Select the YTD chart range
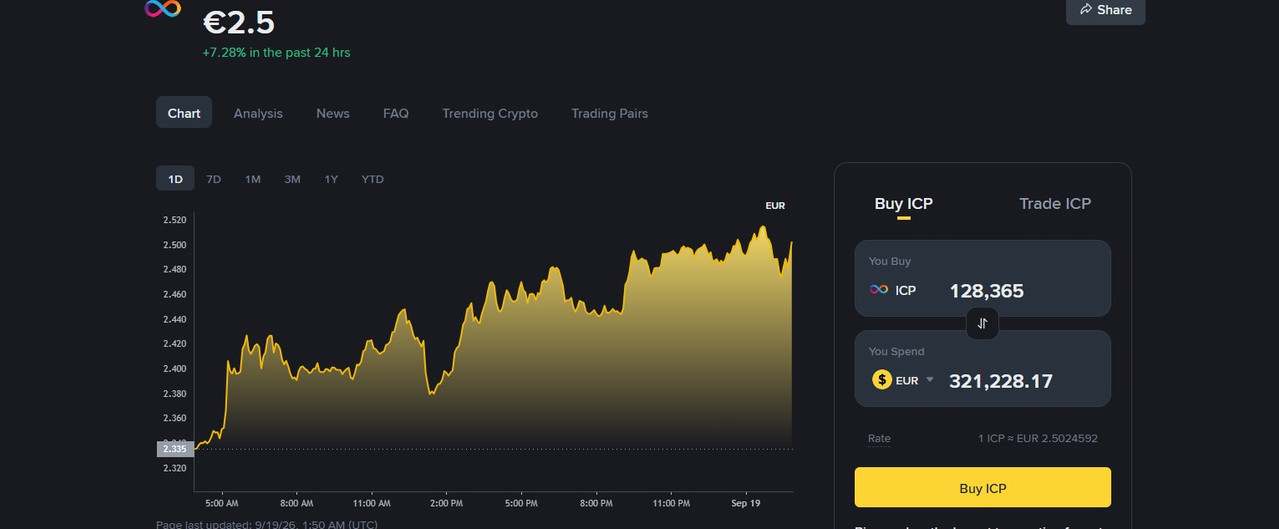The height and width of the screenshot is (529, 1279). [373, 179]
